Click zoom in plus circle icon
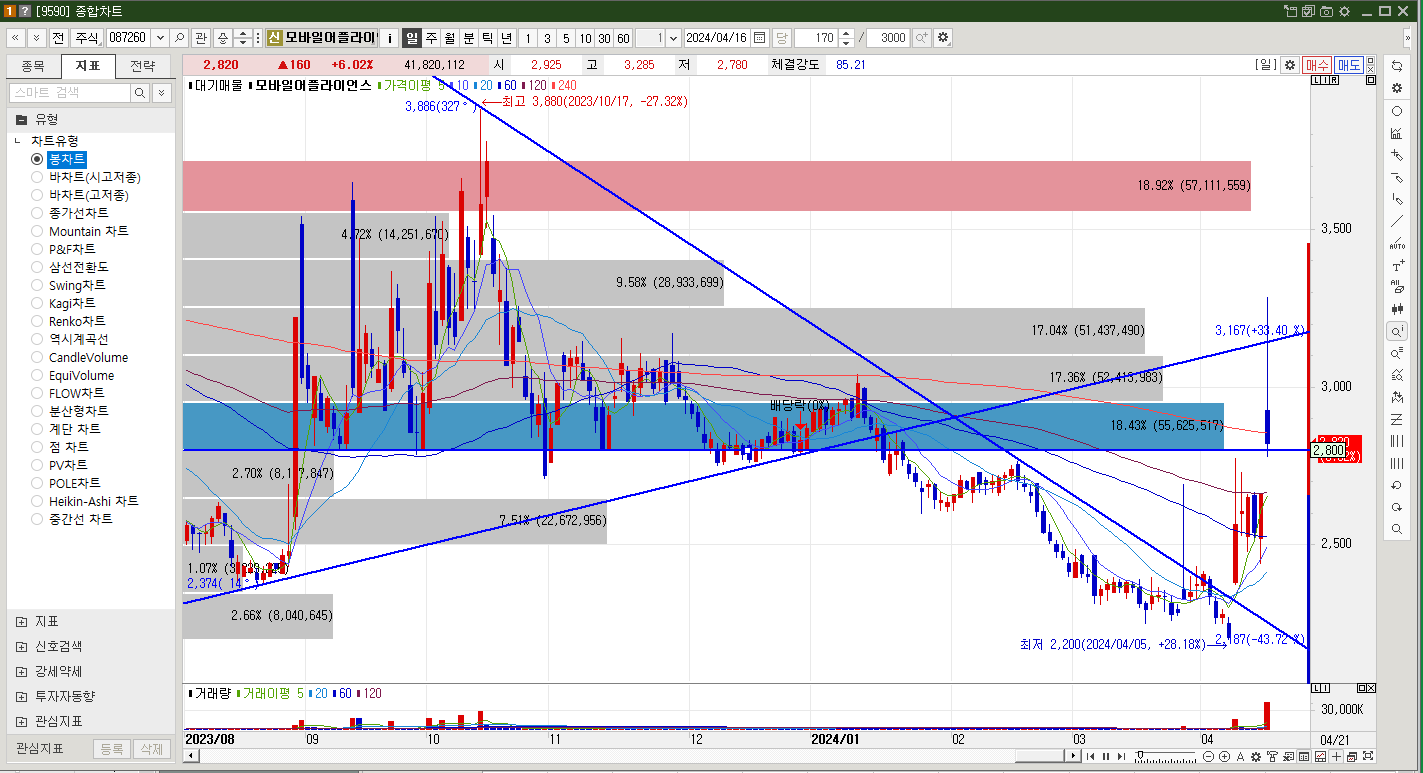Image resolution: width=1423 pixels, height=773 pixels. [1224, 756]
